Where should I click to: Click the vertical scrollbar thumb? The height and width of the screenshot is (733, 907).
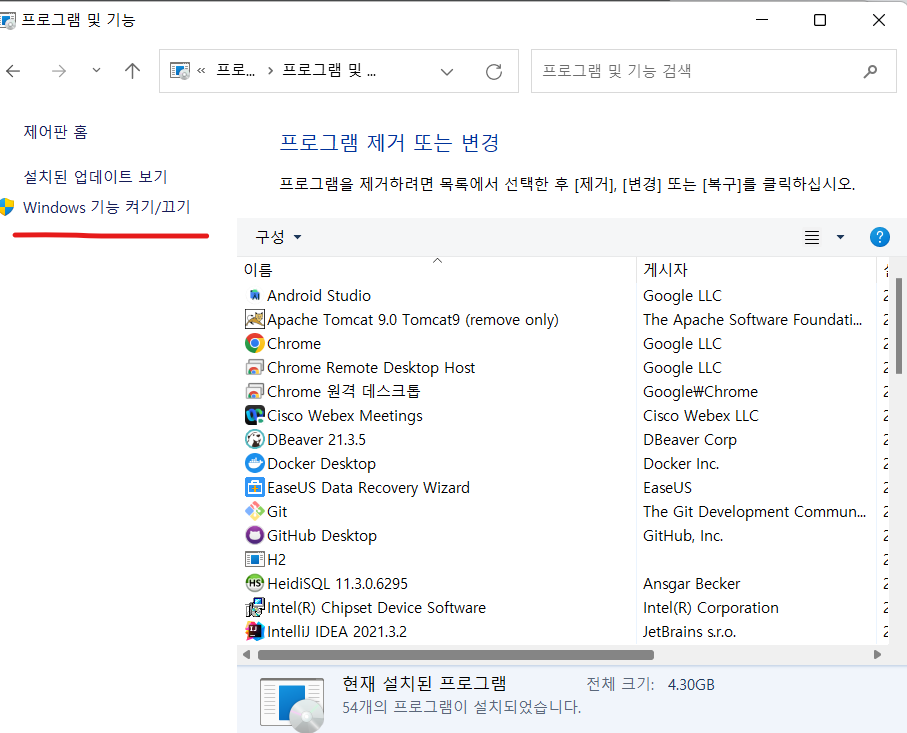click(899, 326)
